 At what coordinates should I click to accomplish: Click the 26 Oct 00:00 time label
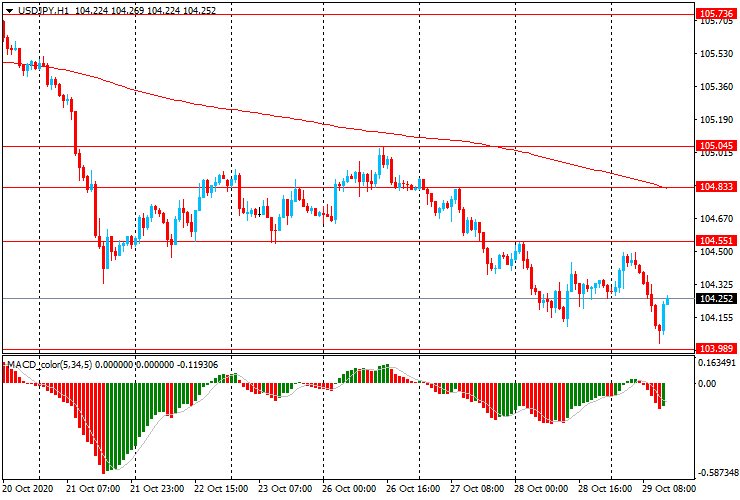pos(349,488)
